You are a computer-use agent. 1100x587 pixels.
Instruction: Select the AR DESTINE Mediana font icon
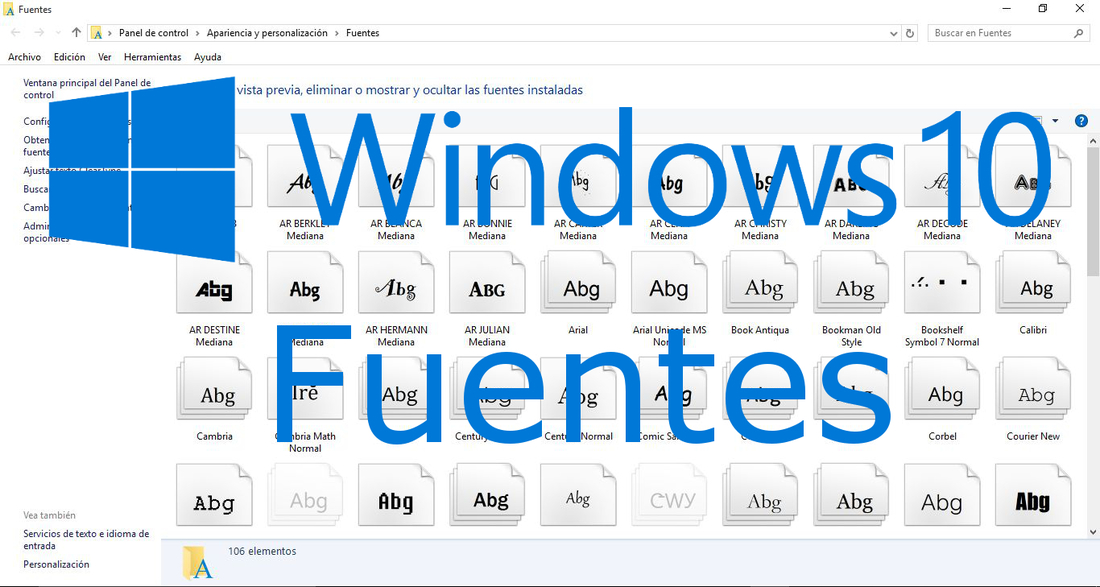pyautogui.click(x=214, y=283)
